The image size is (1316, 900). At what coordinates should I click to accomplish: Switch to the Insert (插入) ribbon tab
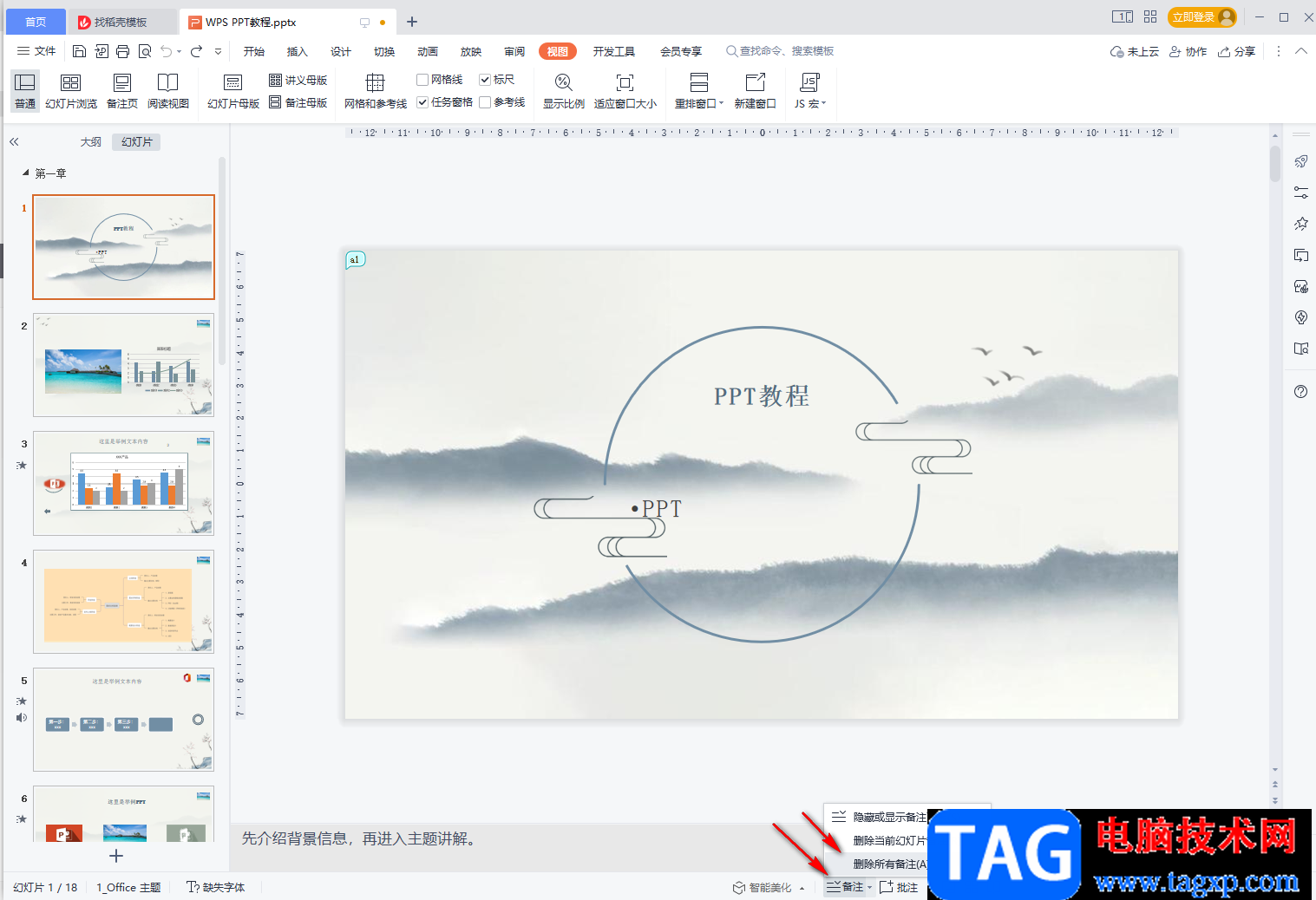(x=298, y=51)
